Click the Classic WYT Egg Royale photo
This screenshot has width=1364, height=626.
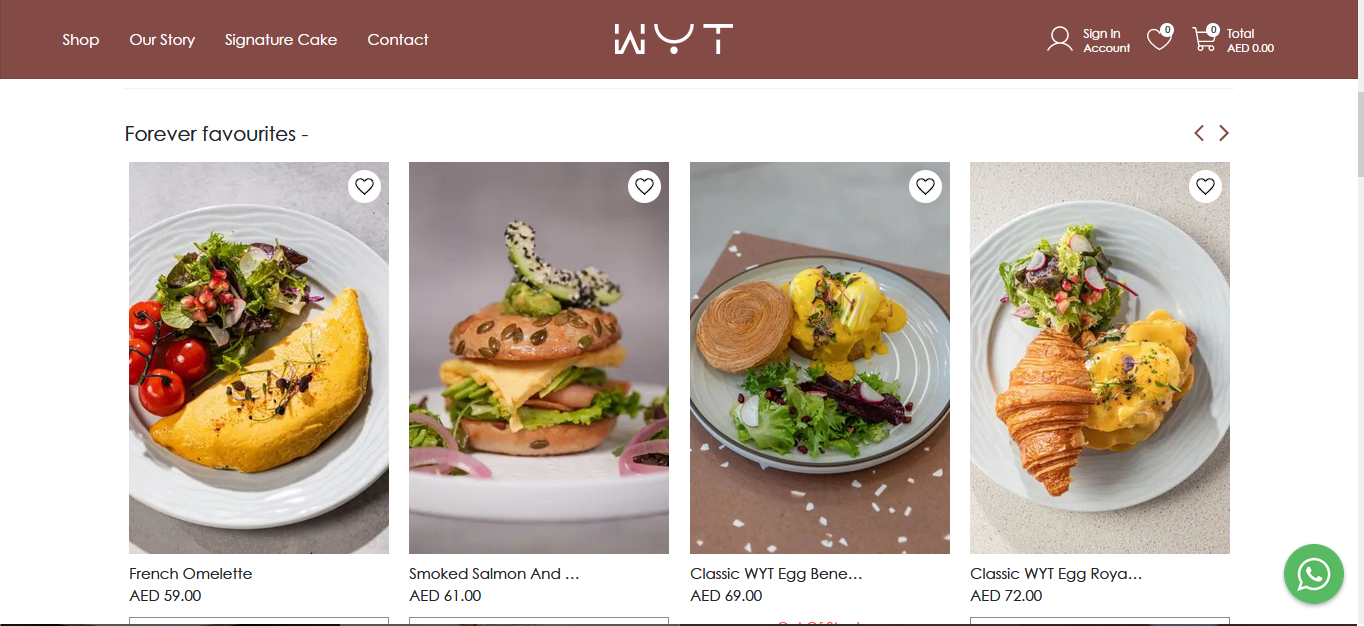pyautogui.click(x=1100, y=358)
